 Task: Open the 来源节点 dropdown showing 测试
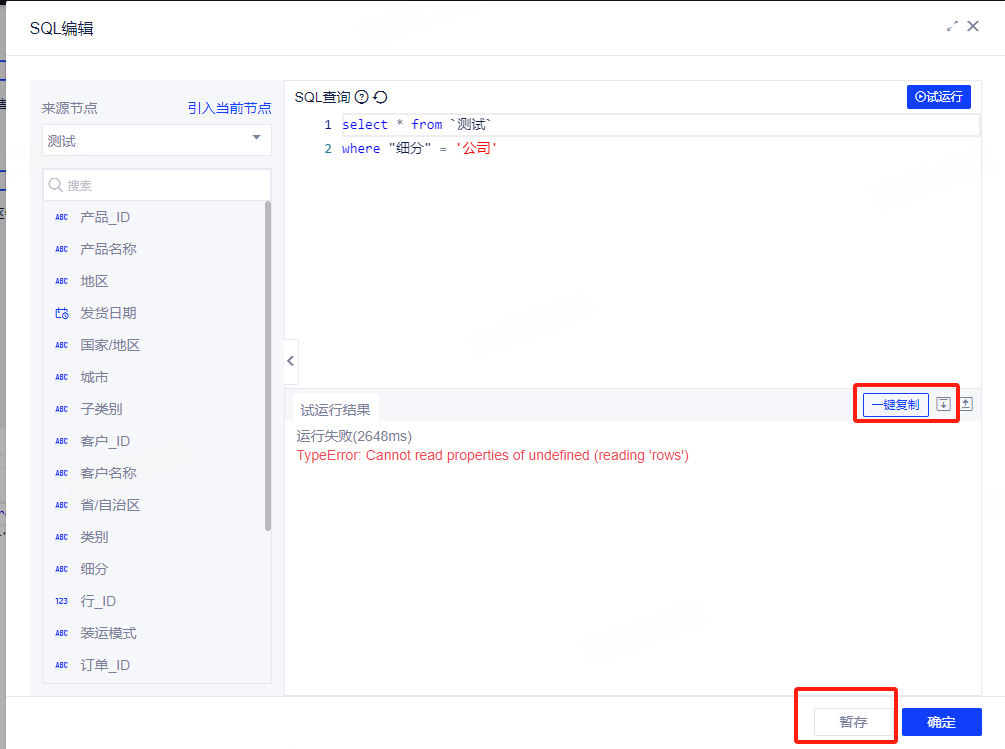pos(157,140)
